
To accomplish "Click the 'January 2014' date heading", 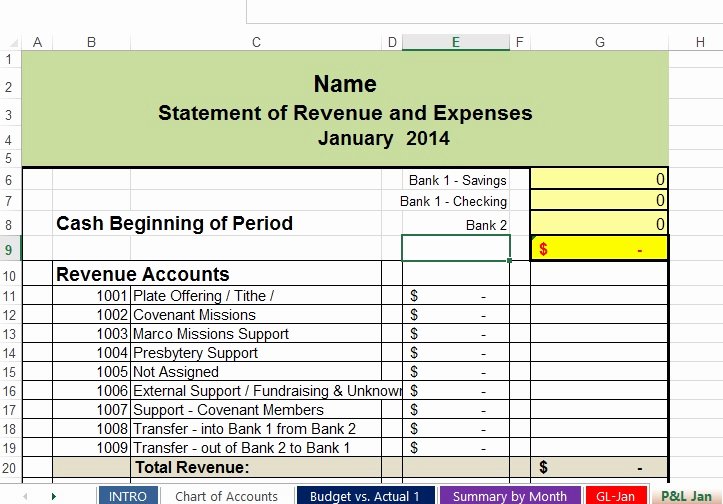I will (x=384, y=138).
